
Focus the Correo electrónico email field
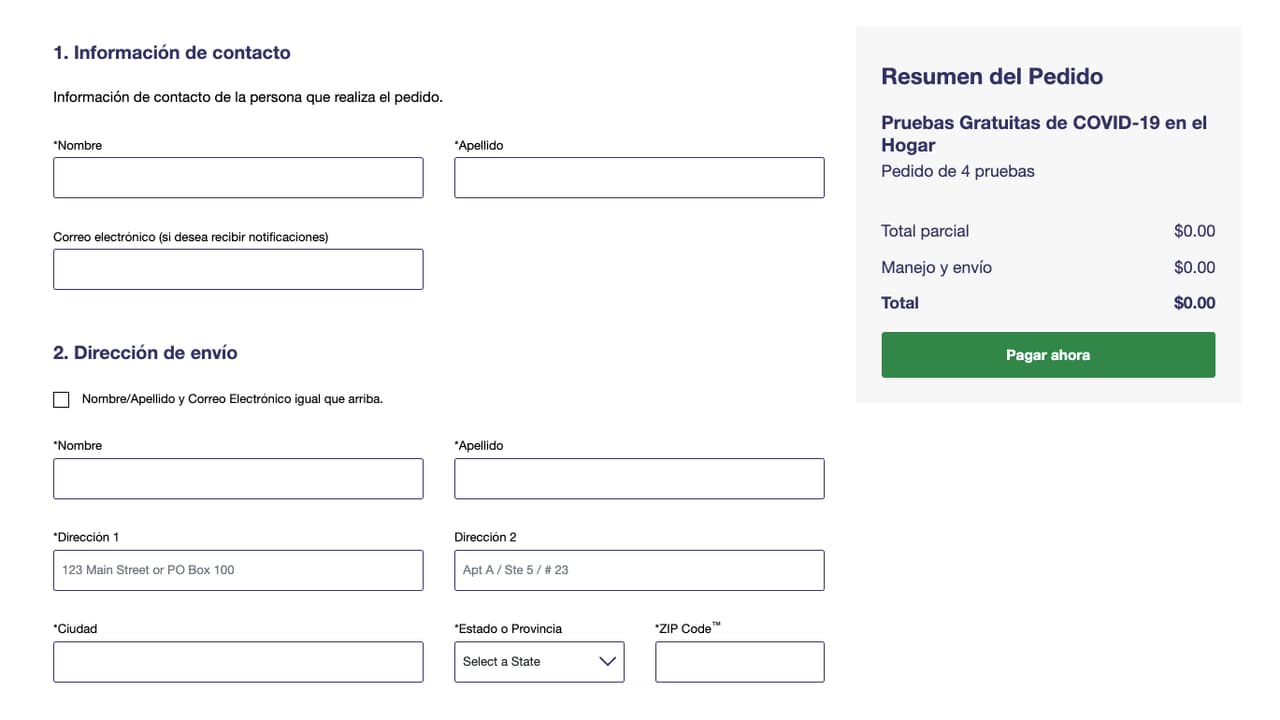[238, 269]
